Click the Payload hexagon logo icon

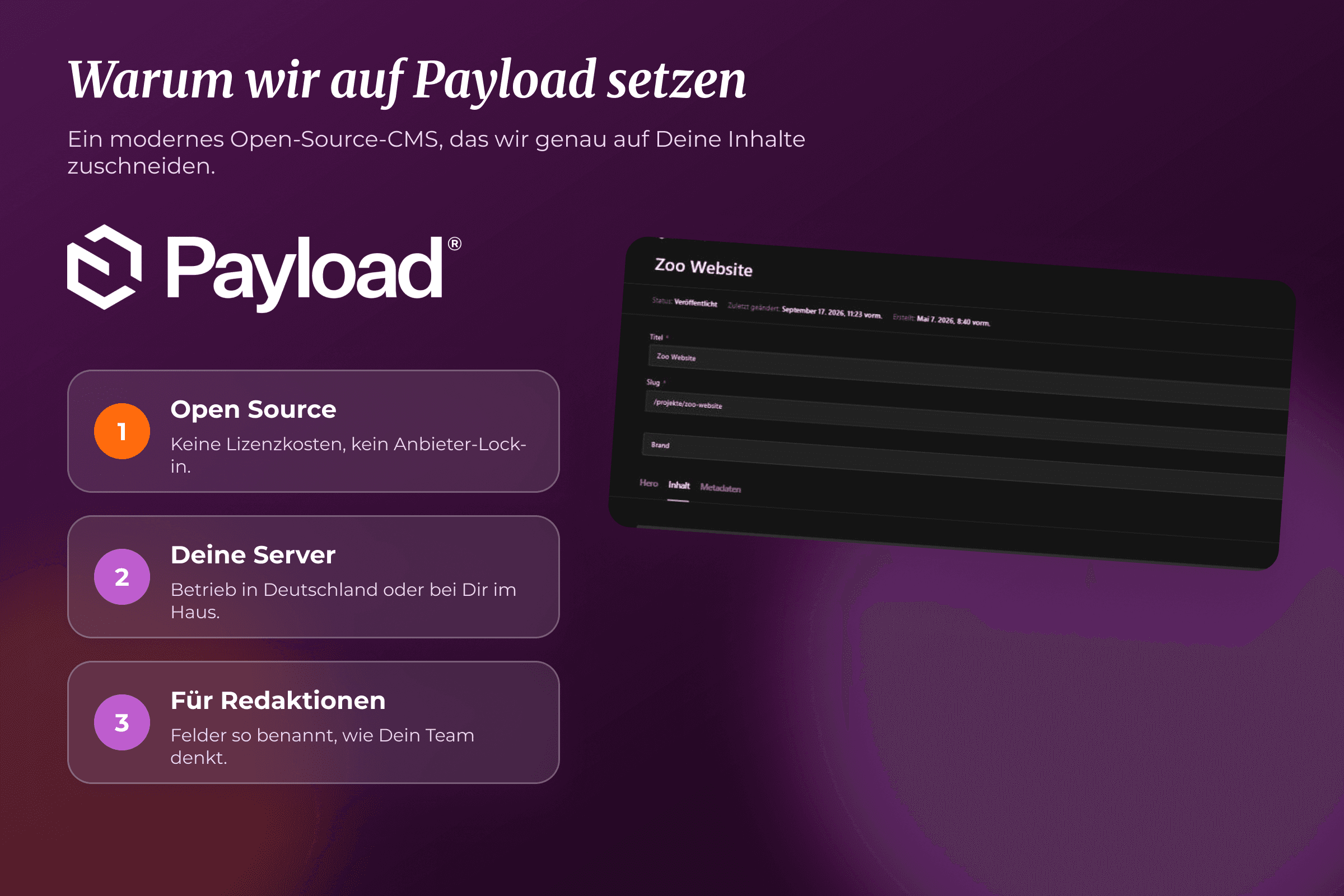tap(105, 267)
